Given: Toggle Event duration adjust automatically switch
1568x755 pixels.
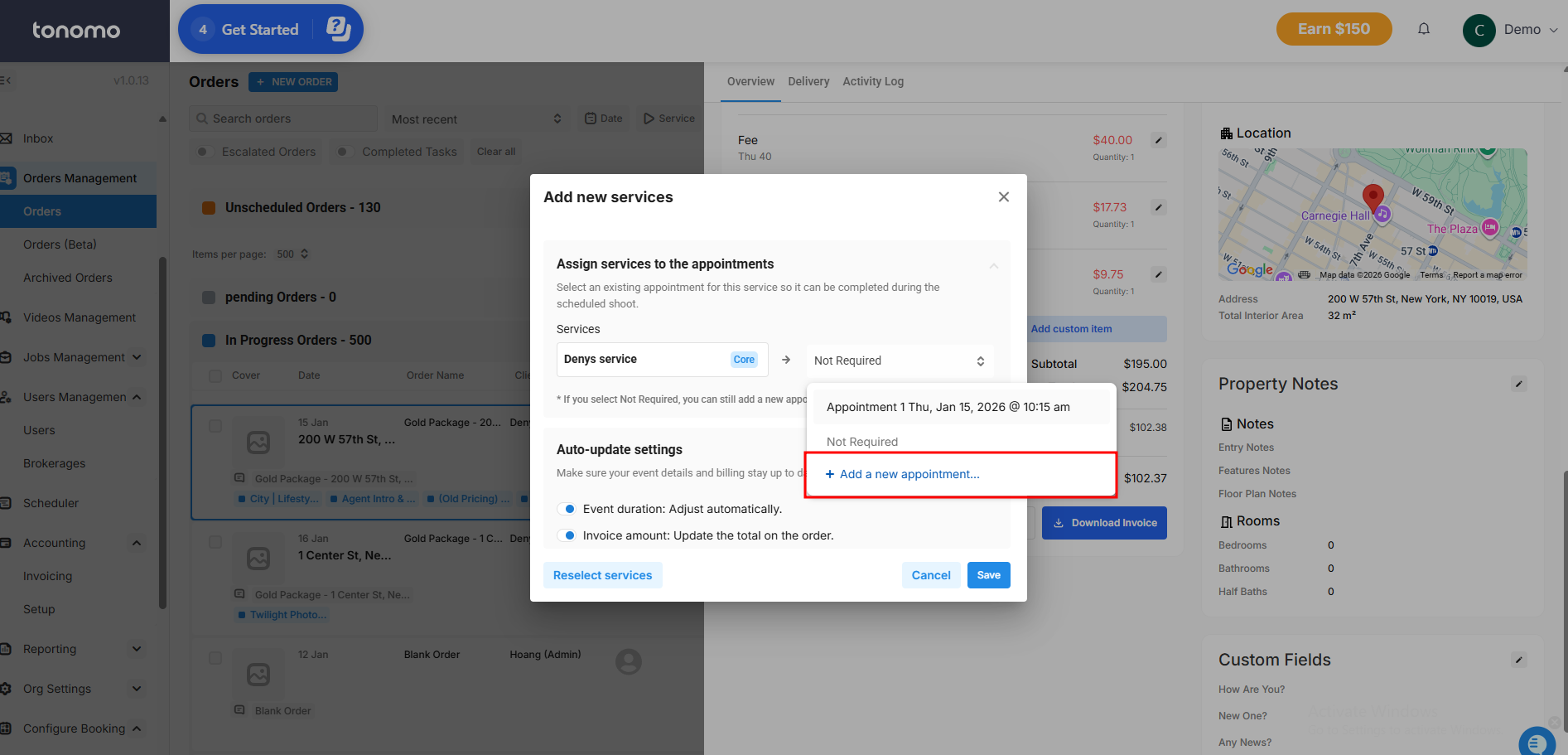Looking at the screenshot, I should (567, 509).
